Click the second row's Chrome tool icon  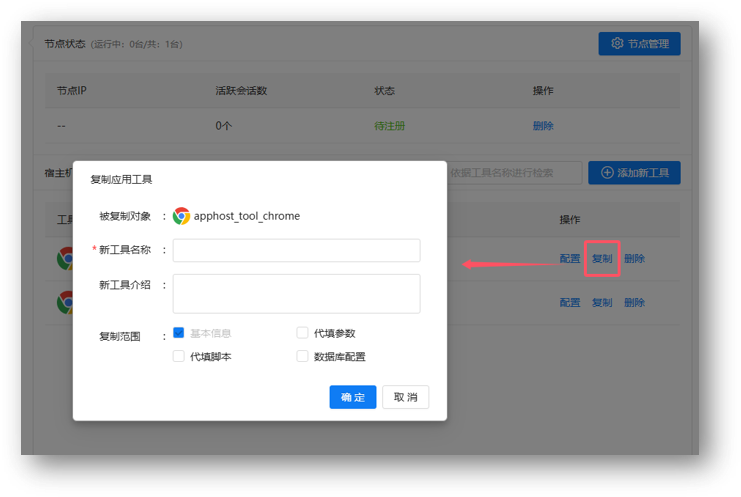pos(65,302)
